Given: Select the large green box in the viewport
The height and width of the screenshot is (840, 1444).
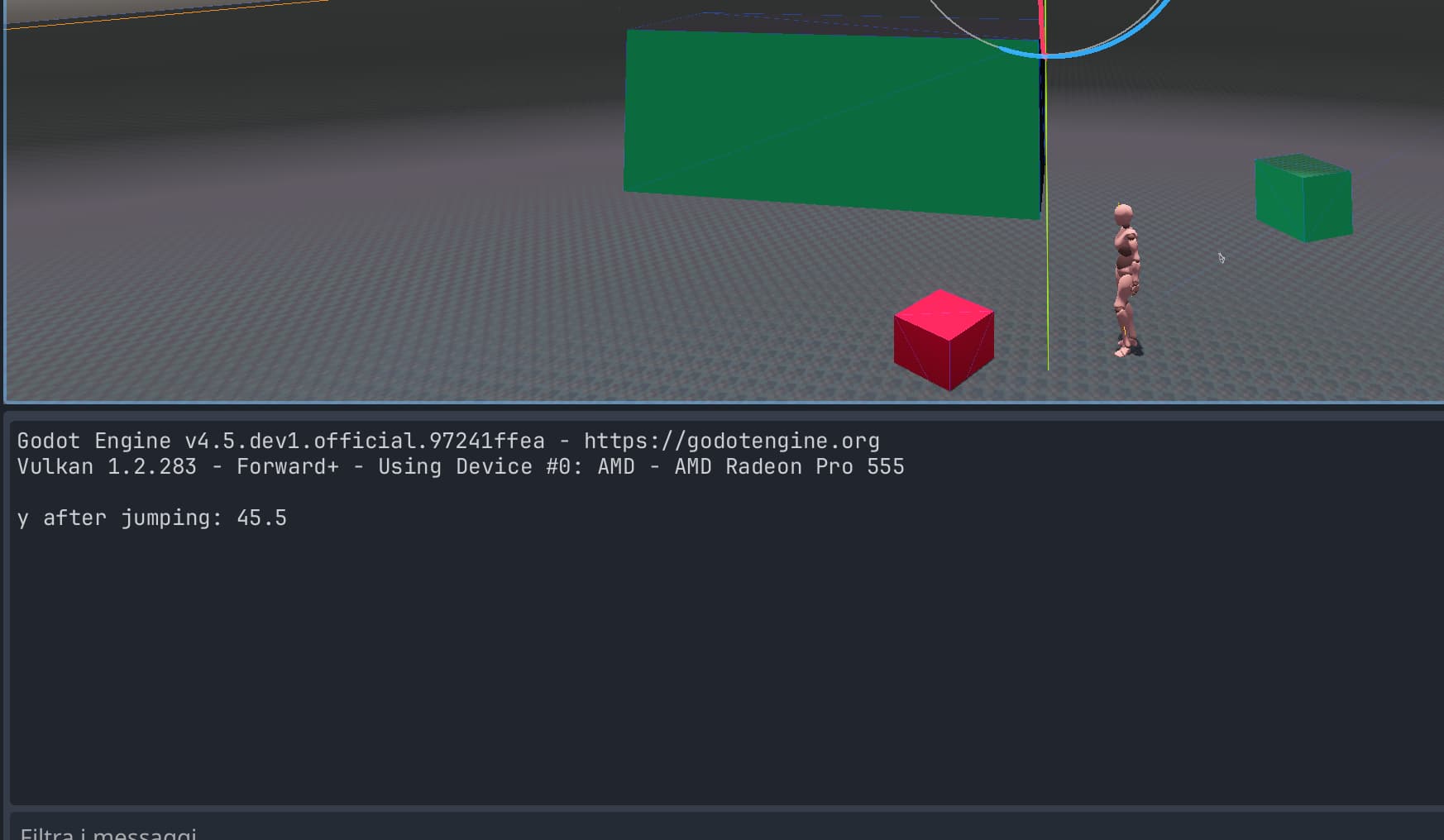Looking at the screenshot, I should [830, 122].
